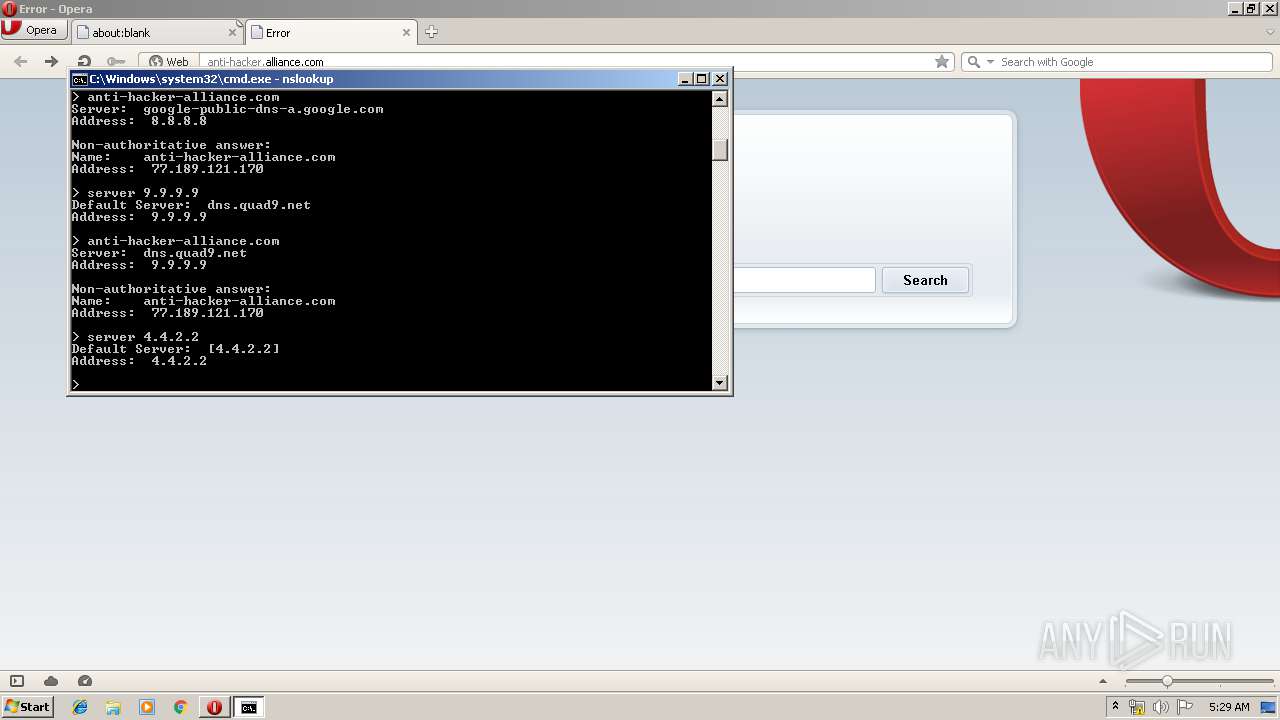Close the Error tab

[x=407, y=32]
